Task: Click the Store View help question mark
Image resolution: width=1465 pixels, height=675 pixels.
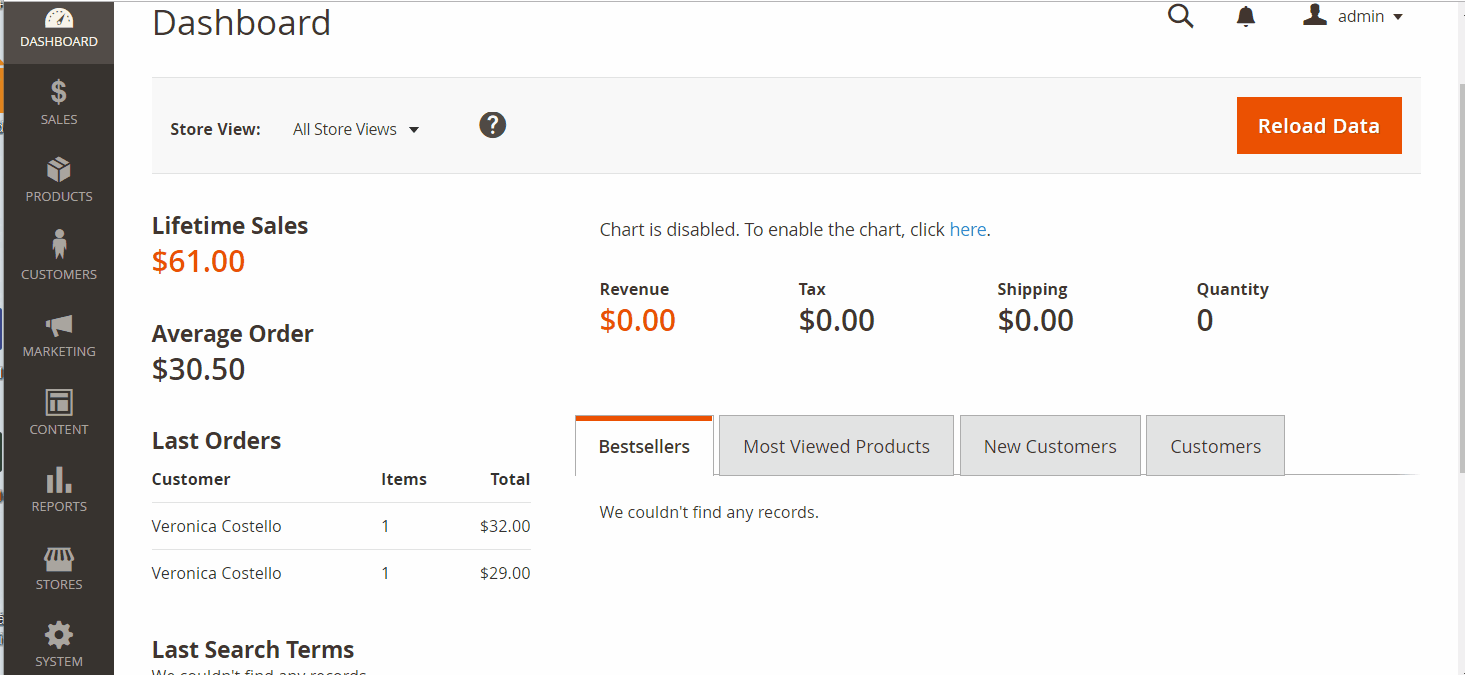Action: tap(492, 125)
